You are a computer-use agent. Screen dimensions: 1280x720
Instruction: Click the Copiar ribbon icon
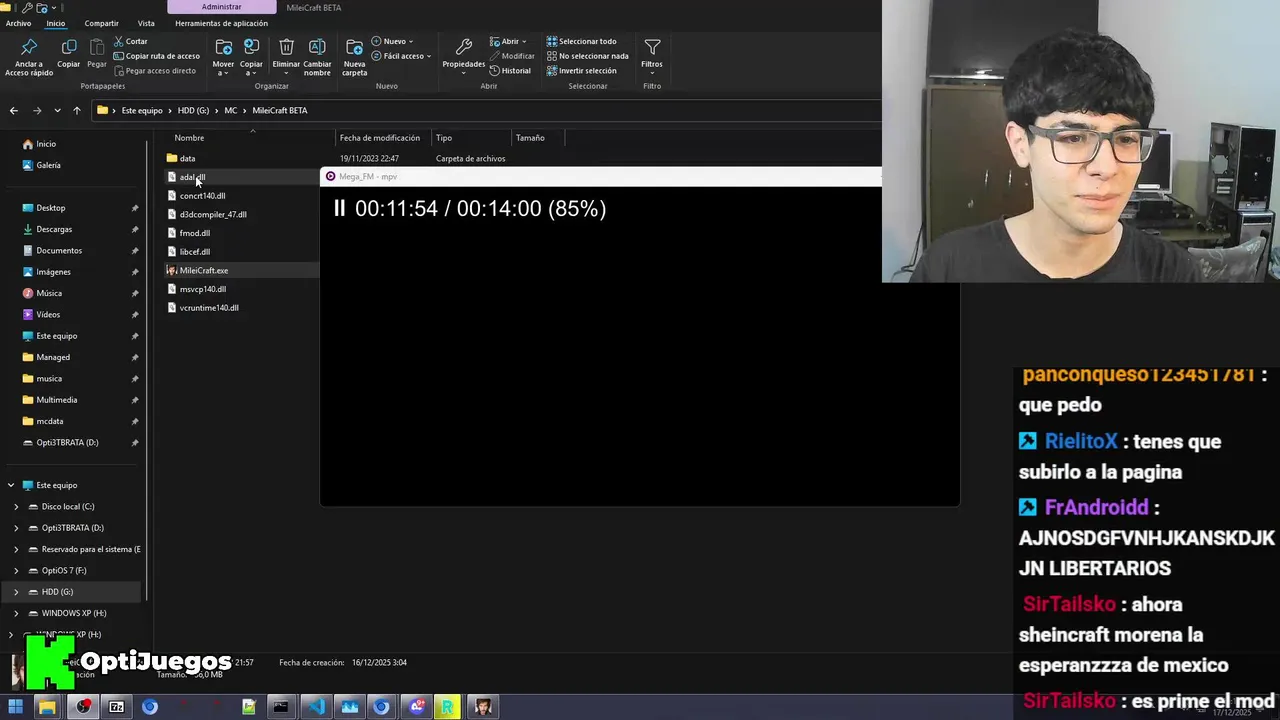(x=68, y=54)
